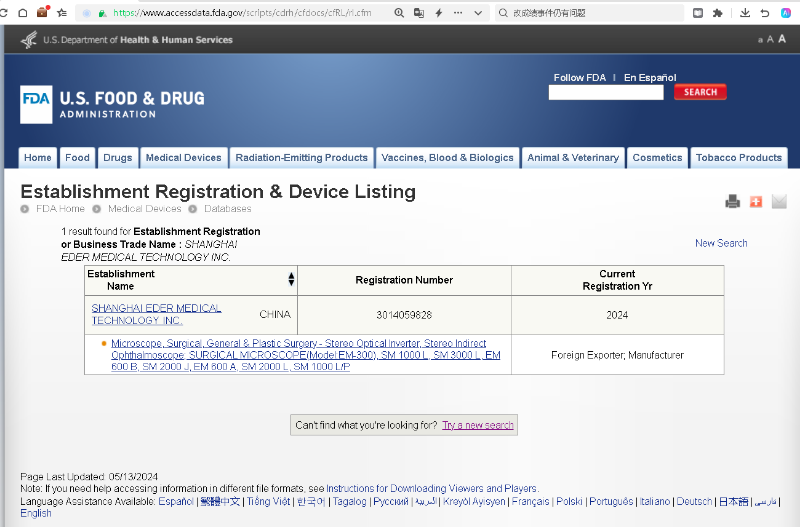Open the Home tab
The height and width of the screenshot is (527, 800).
click(x=38, y=158)
